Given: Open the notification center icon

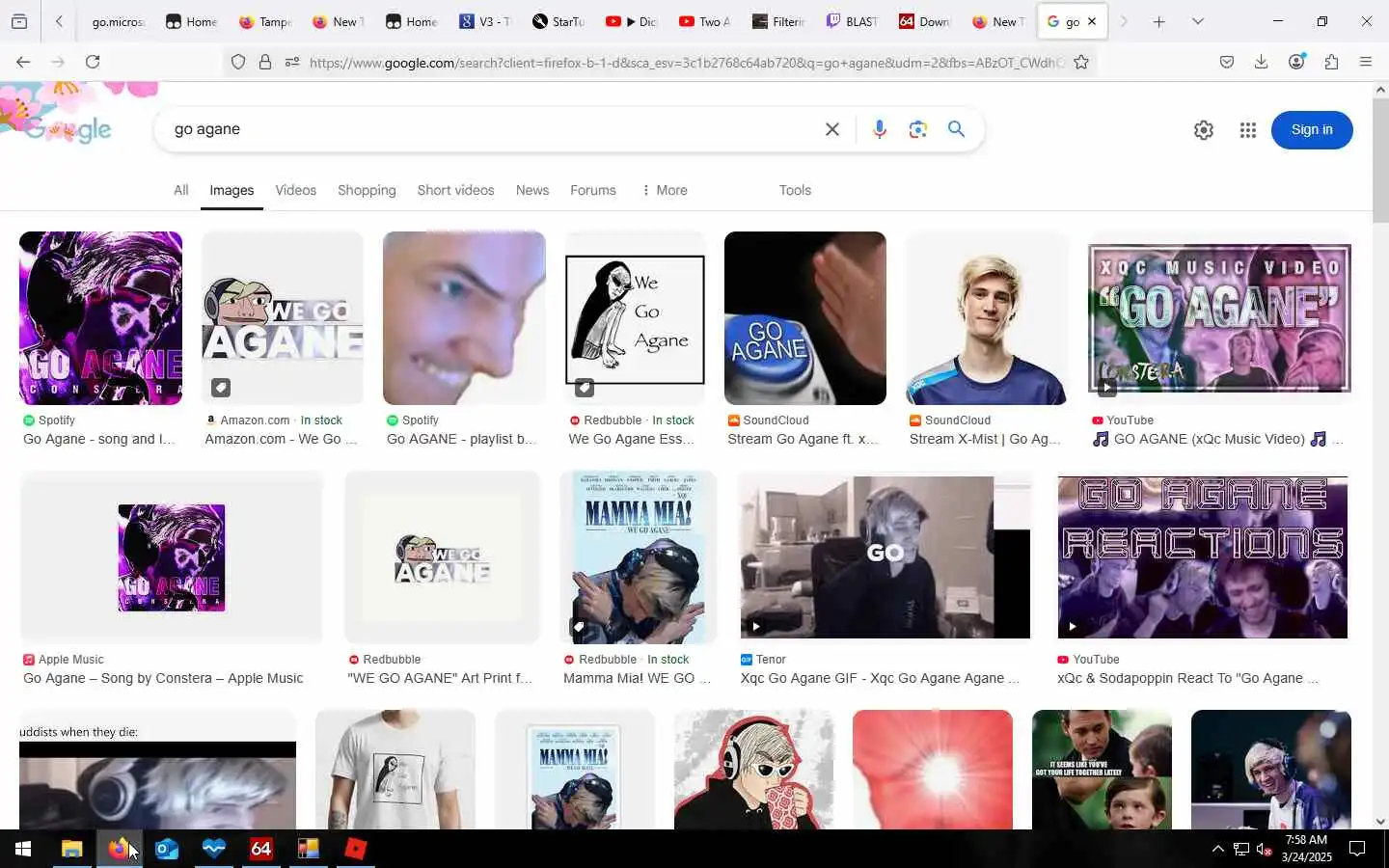Looking at the screenshot, I should (1357, 849).
